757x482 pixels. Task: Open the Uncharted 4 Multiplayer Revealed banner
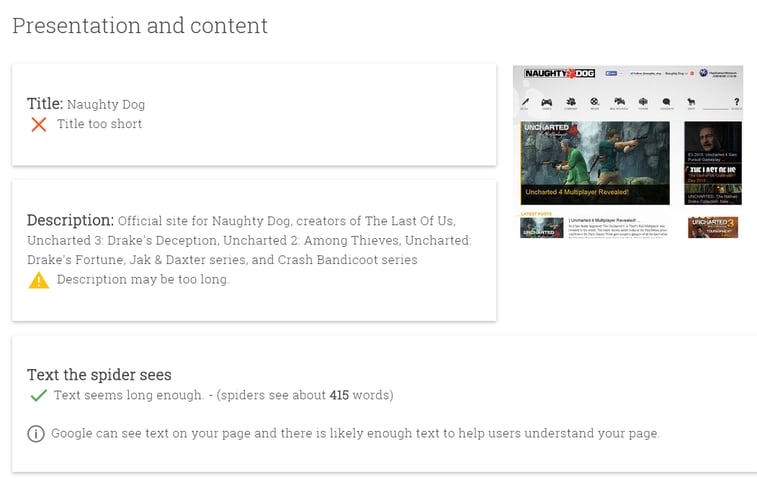coord(595,163)
